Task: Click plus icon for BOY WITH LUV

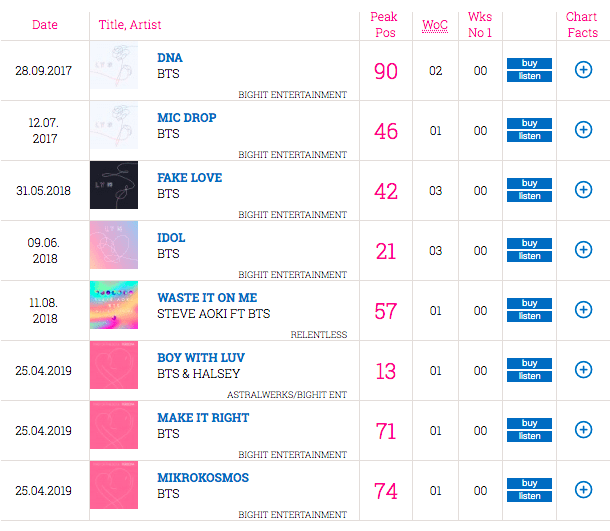Action: coord(583,370)
